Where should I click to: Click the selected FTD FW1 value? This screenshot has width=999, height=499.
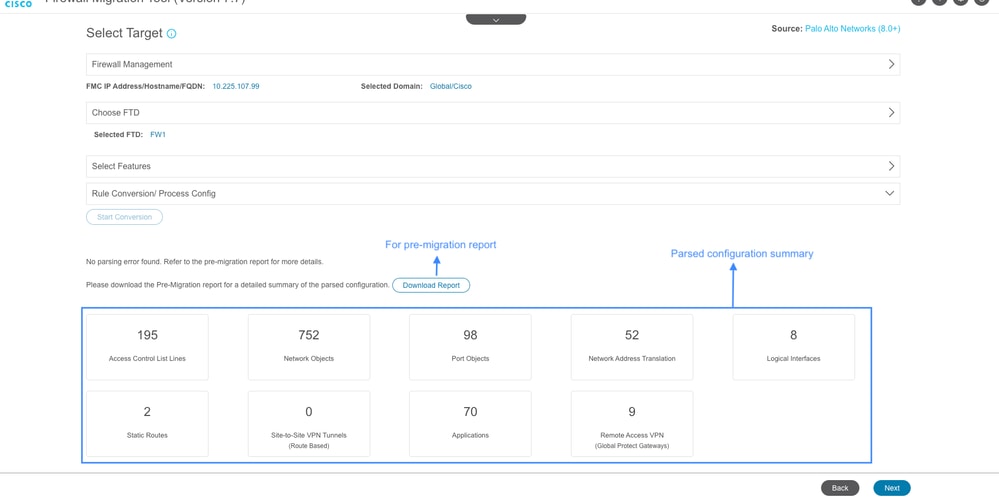coord(158,135)
